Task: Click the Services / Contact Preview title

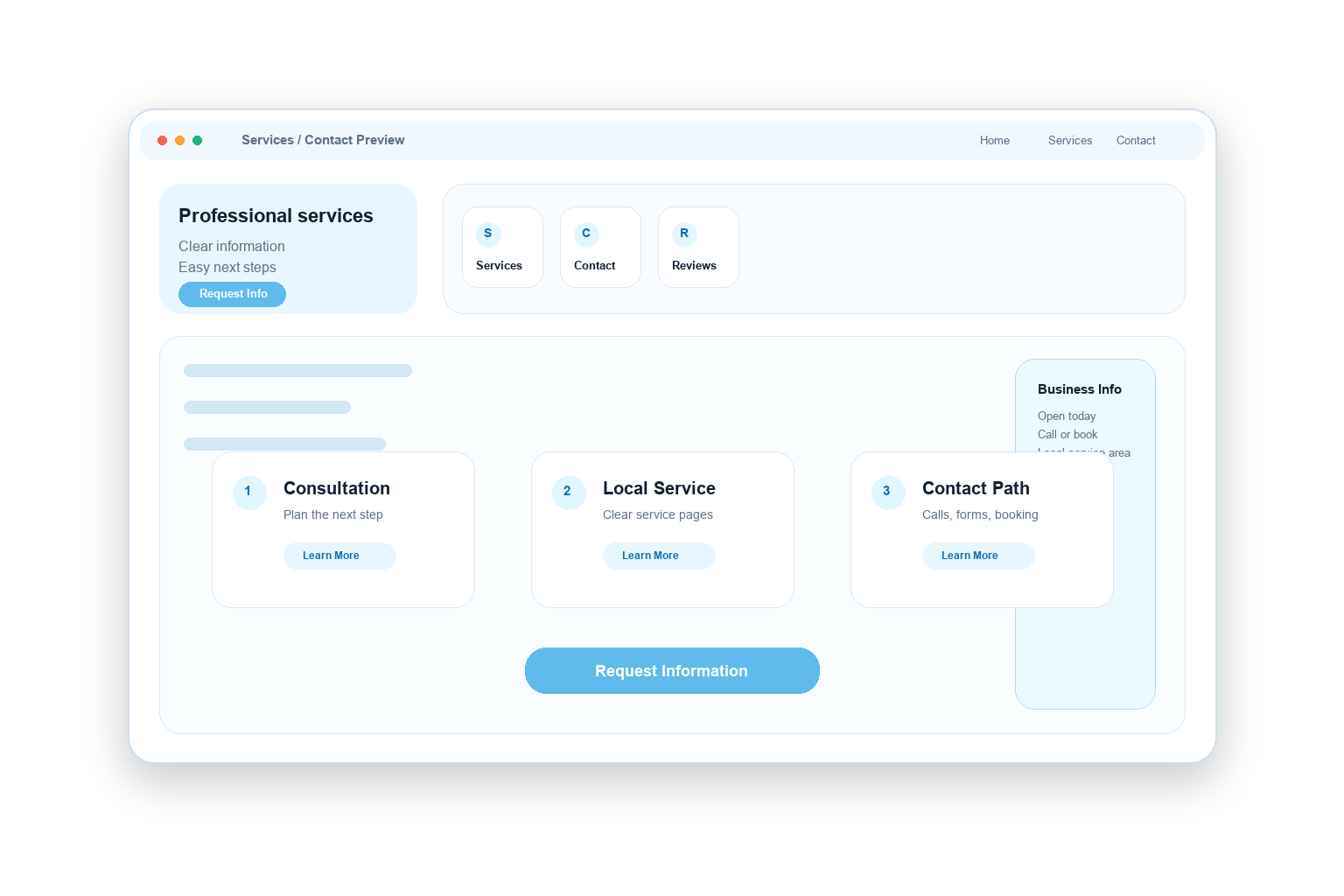Action: (x=323, y=140)
